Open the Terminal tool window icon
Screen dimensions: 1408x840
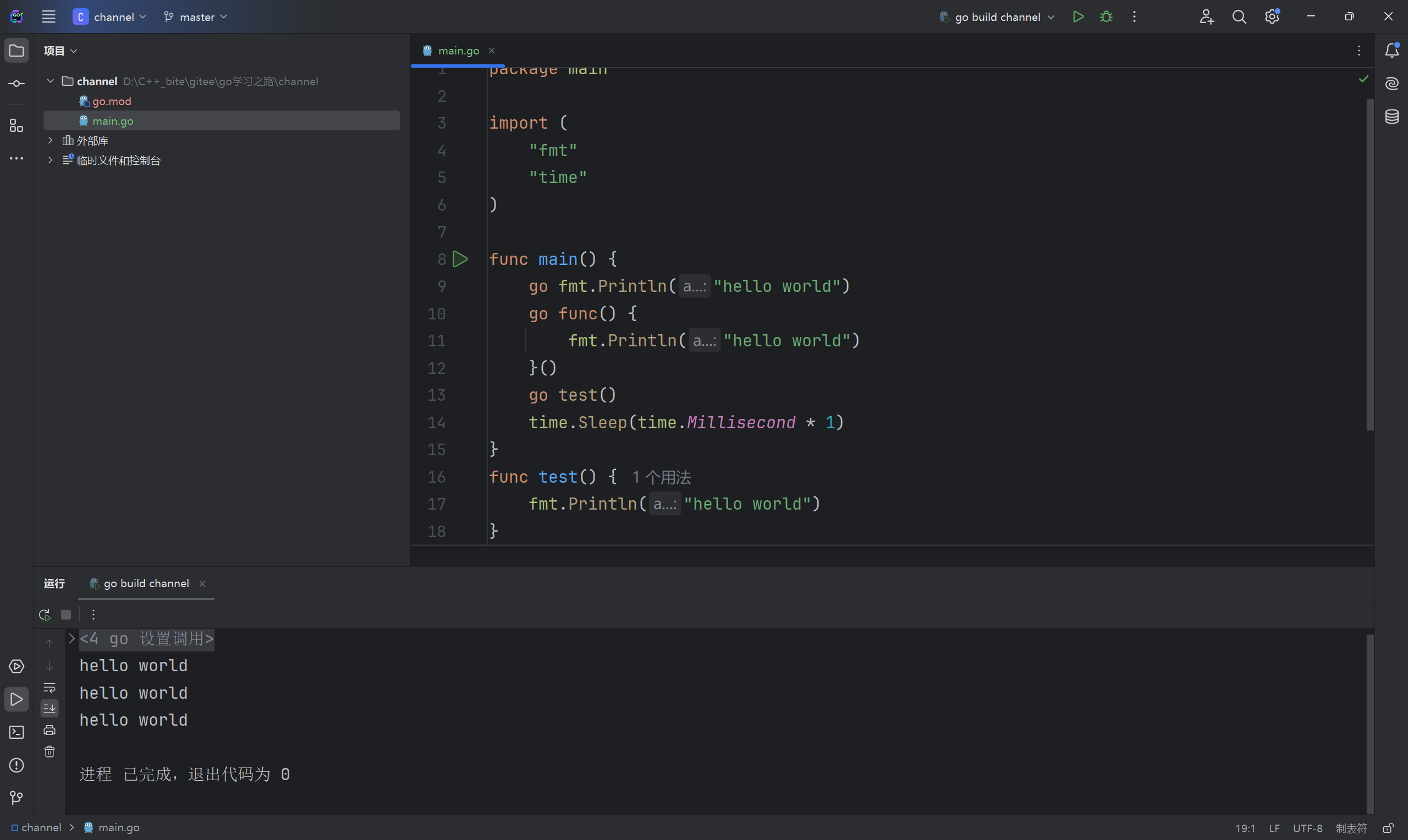point(16,732)
